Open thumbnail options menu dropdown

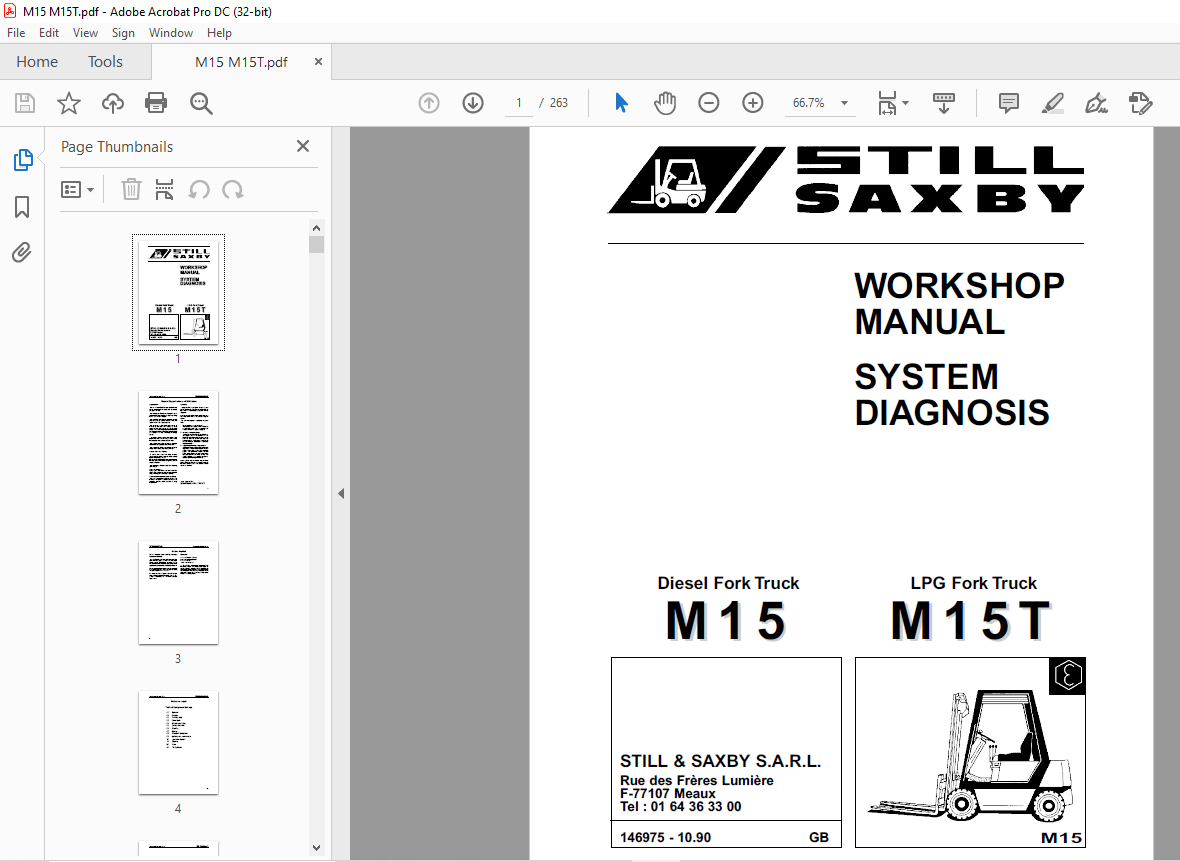(x=78, y=189)
